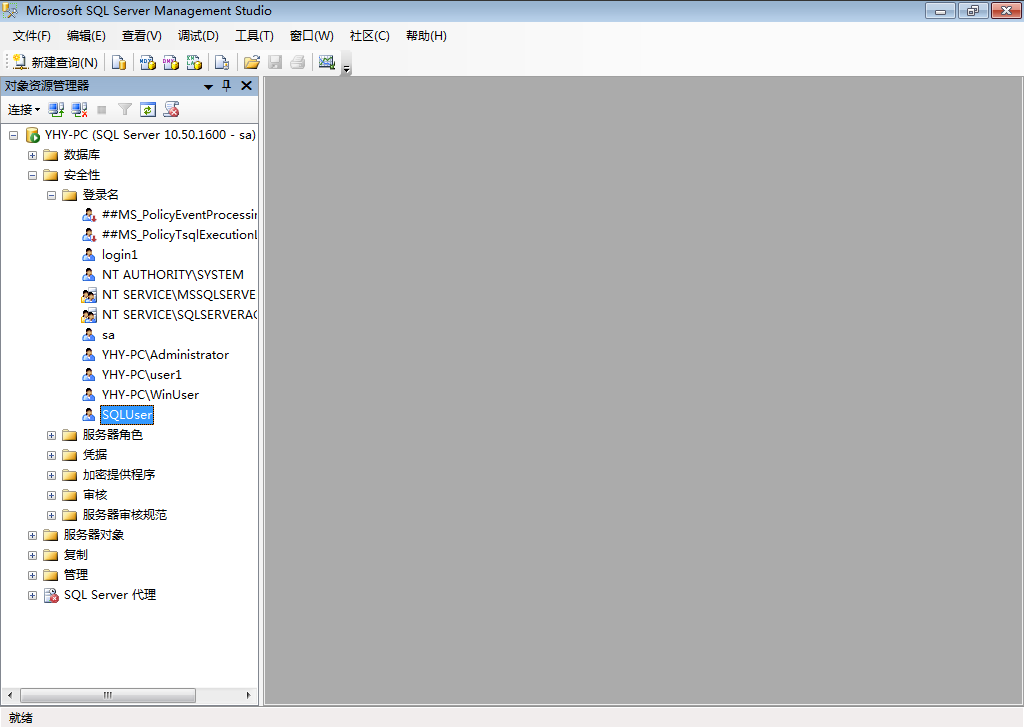
Task: Click Object Explorer horizontal scrollbar thumb
Action: coord(108,695)
